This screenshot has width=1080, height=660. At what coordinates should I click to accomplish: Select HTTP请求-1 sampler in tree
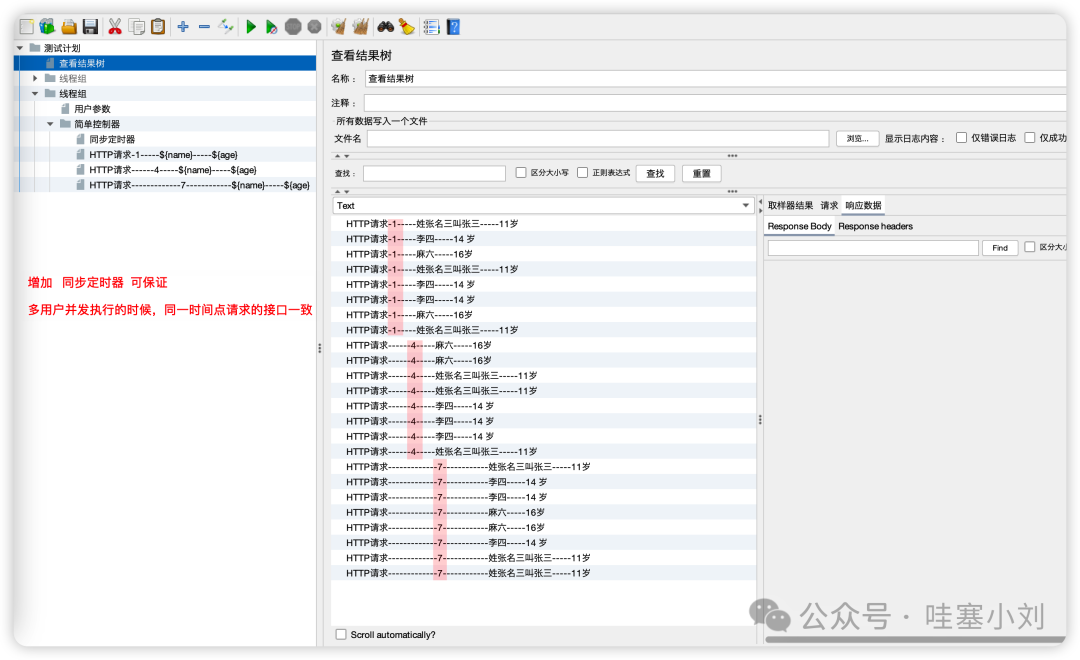[x=165, y=154]
